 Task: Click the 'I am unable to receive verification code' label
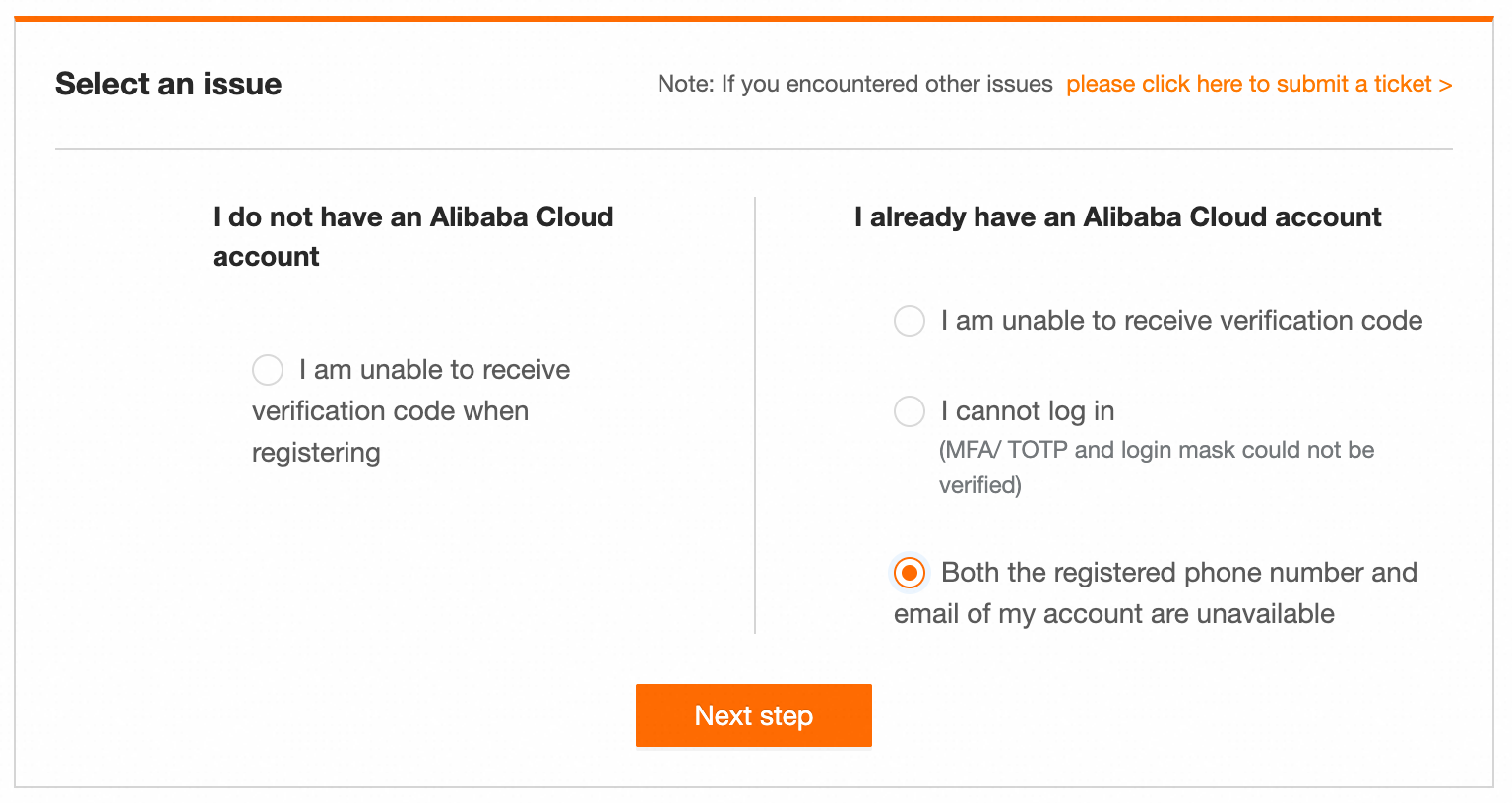click(1180, 321)
